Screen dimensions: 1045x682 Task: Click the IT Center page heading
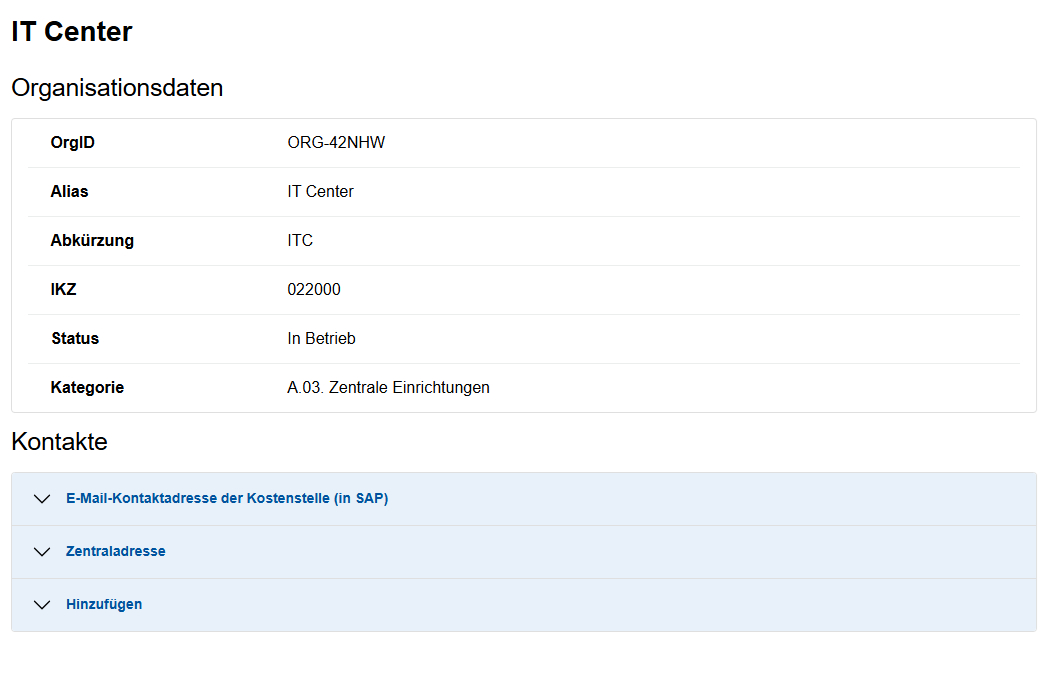tap(72, 32)
